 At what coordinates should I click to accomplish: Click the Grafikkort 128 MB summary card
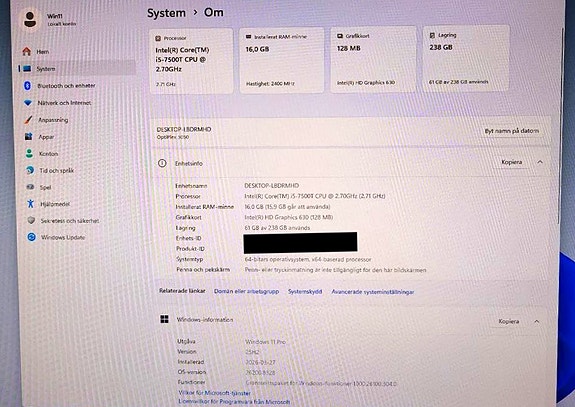373,59
